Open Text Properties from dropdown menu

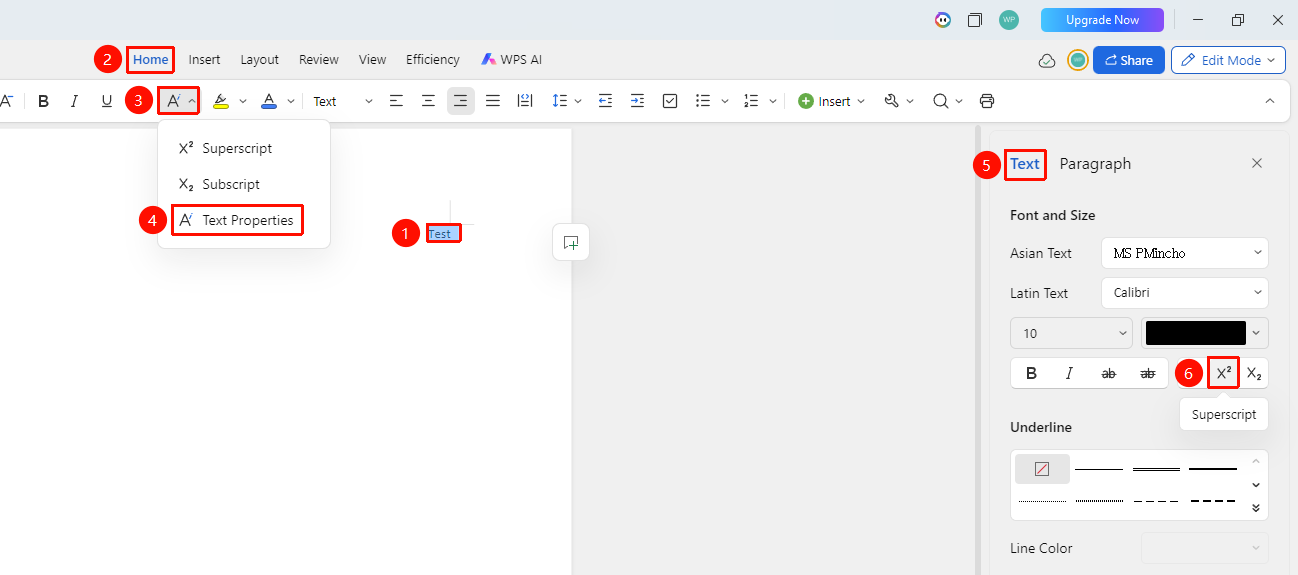pyautogui.click(x=237, y=220)
